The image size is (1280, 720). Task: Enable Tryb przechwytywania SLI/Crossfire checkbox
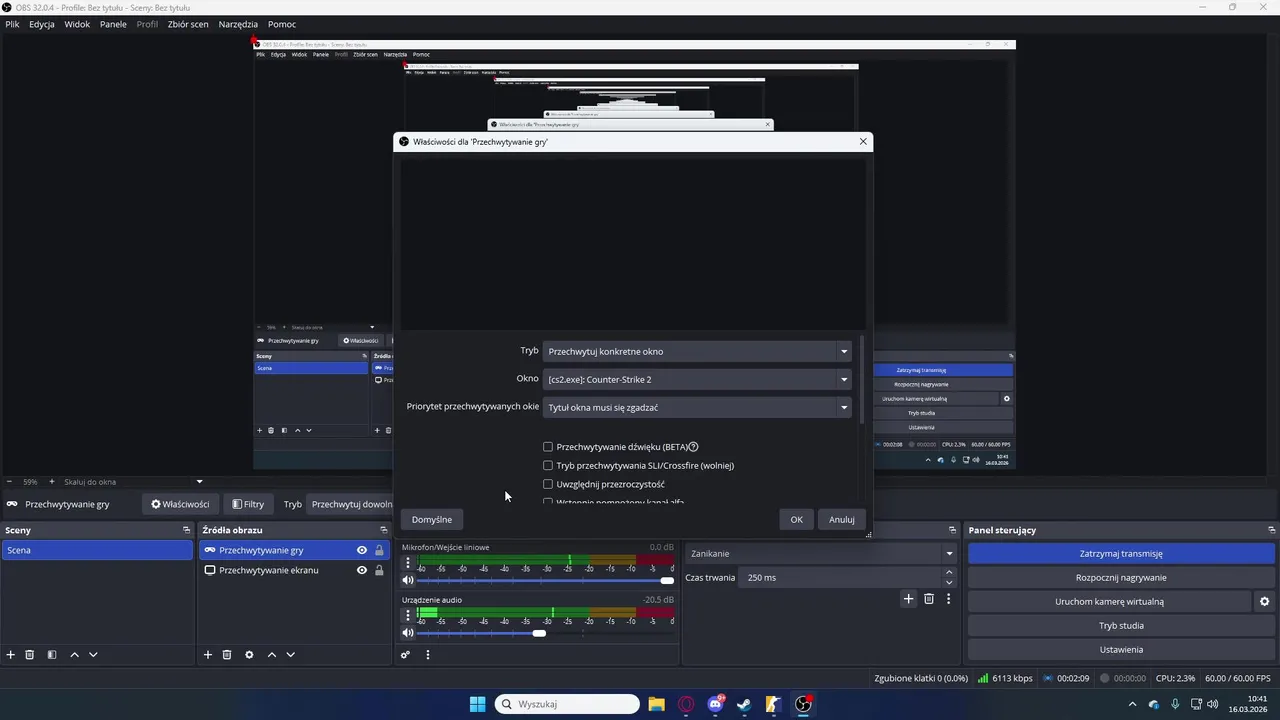(548, 465)
